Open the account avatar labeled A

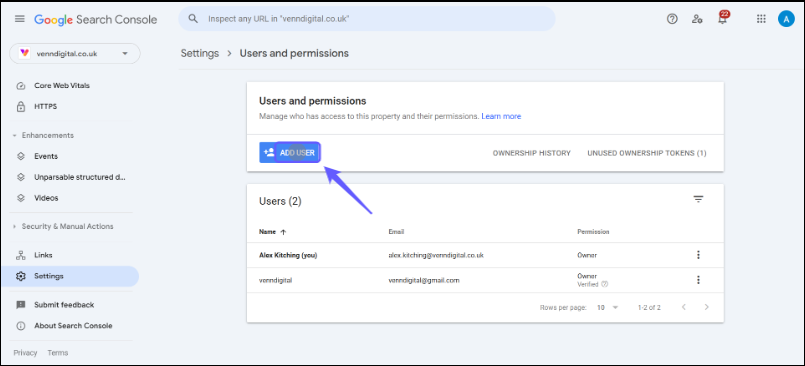point(786,19)
